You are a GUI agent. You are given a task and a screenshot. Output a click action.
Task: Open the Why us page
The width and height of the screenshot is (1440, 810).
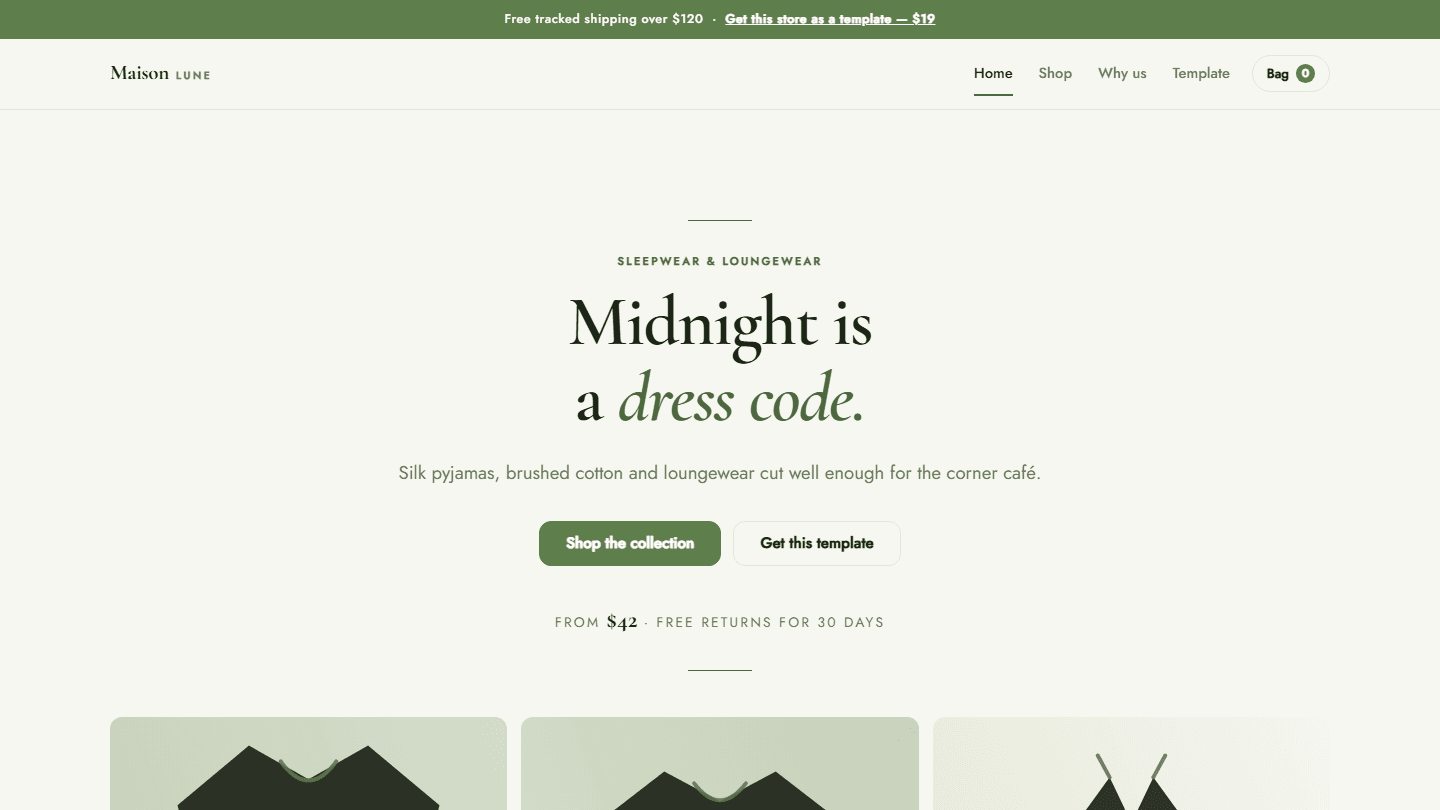[1122, 73]
